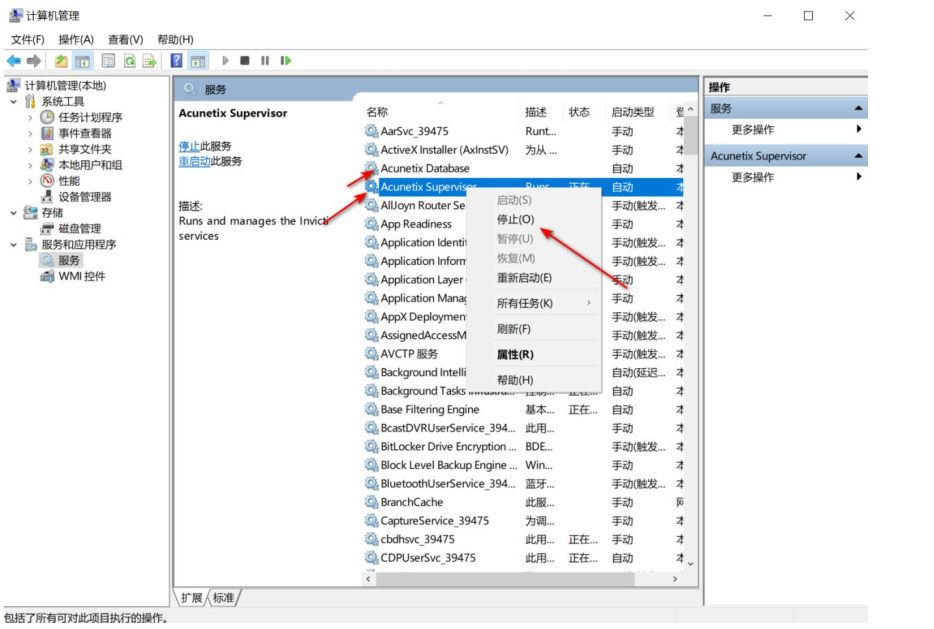Select WMI 控件 in the tree
Viewport: 934px width, 629px height.
(x=82, y=276)
